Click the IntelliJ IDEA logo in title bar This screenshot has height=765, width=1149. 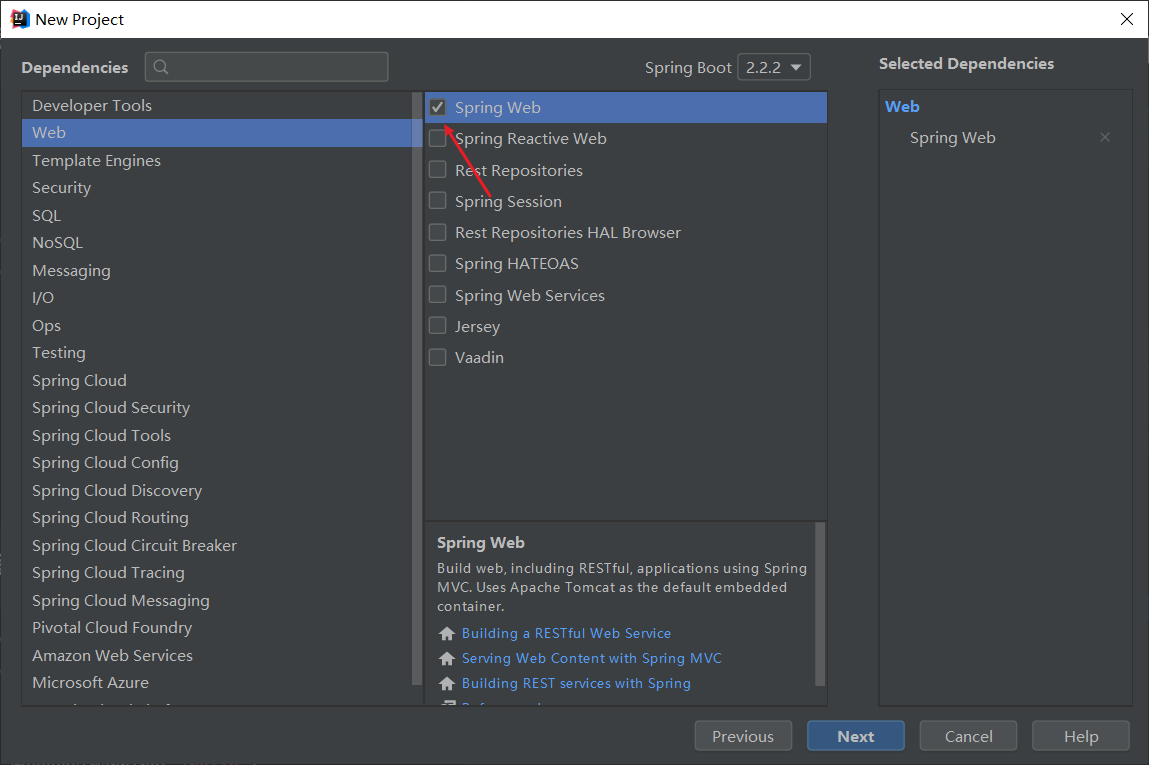coord(19,18)
